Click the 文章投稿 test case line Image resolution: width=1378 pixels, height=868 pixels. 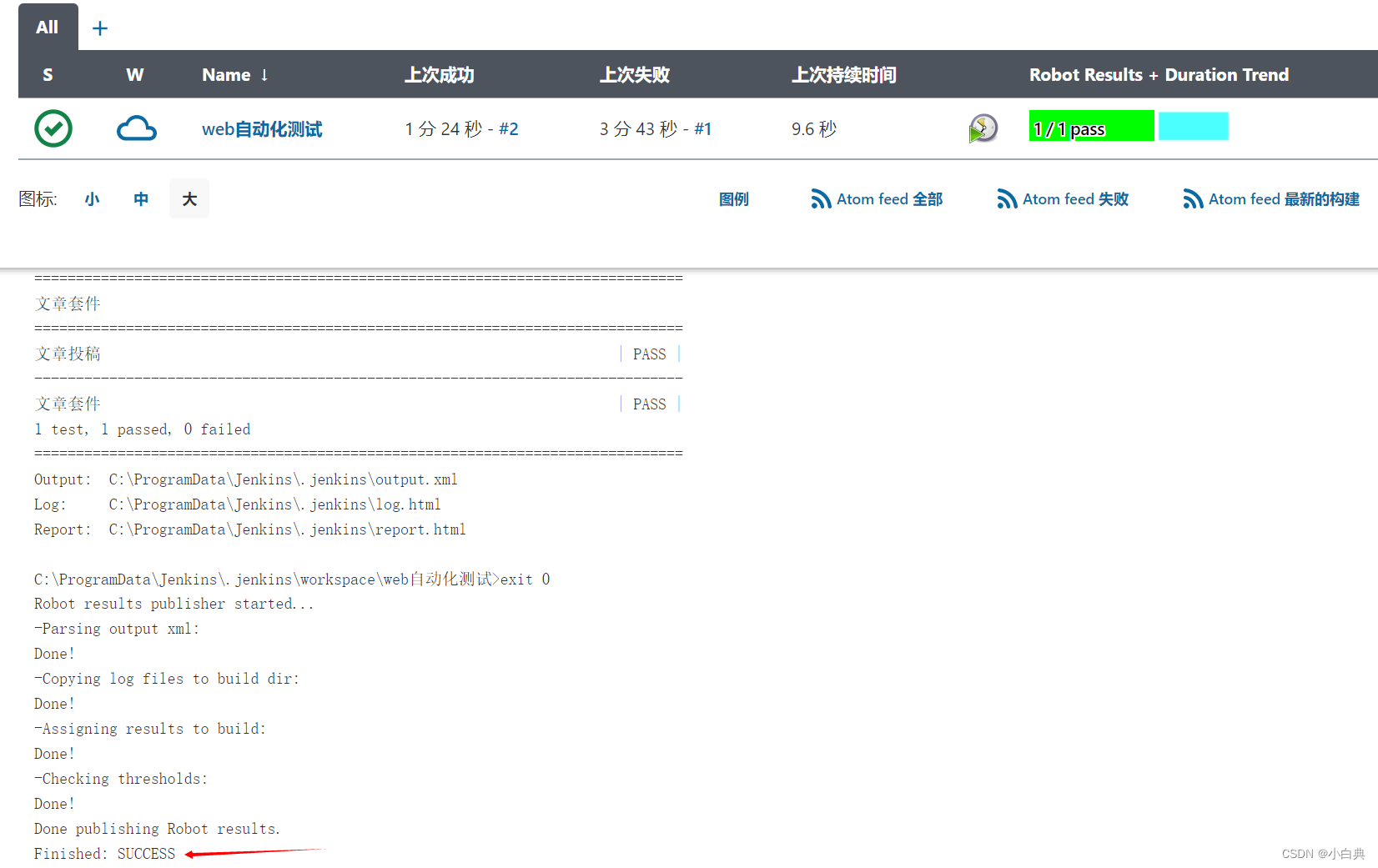point(68,354)
